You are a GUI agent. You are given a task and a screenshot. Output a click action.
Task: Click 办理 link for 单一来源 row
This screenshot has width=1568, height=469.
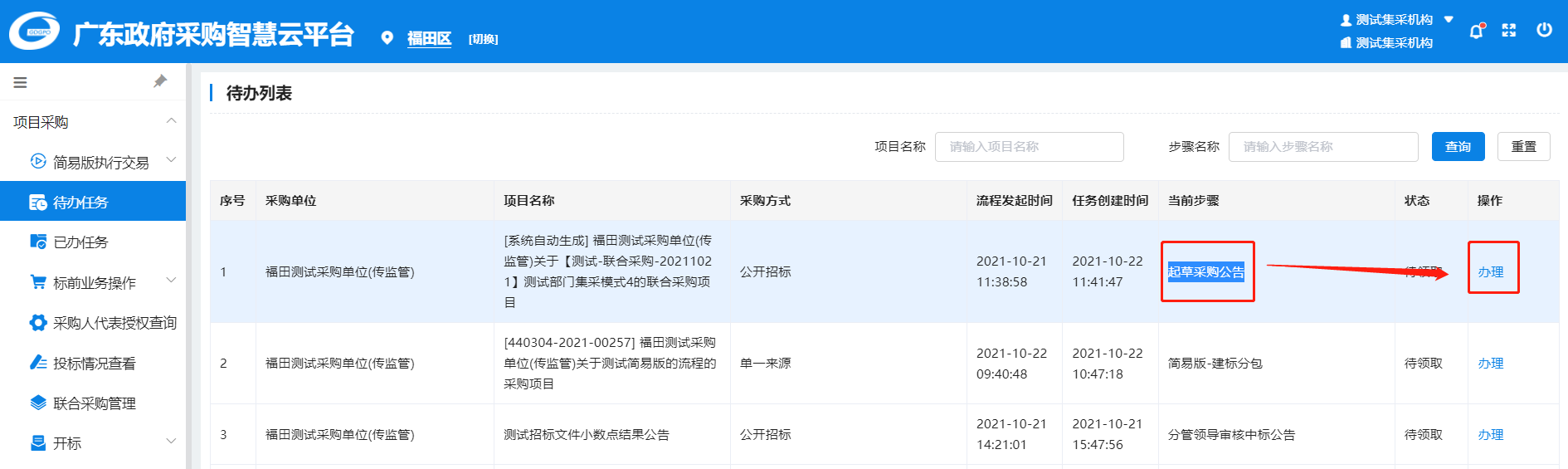tap(1490, 364)
